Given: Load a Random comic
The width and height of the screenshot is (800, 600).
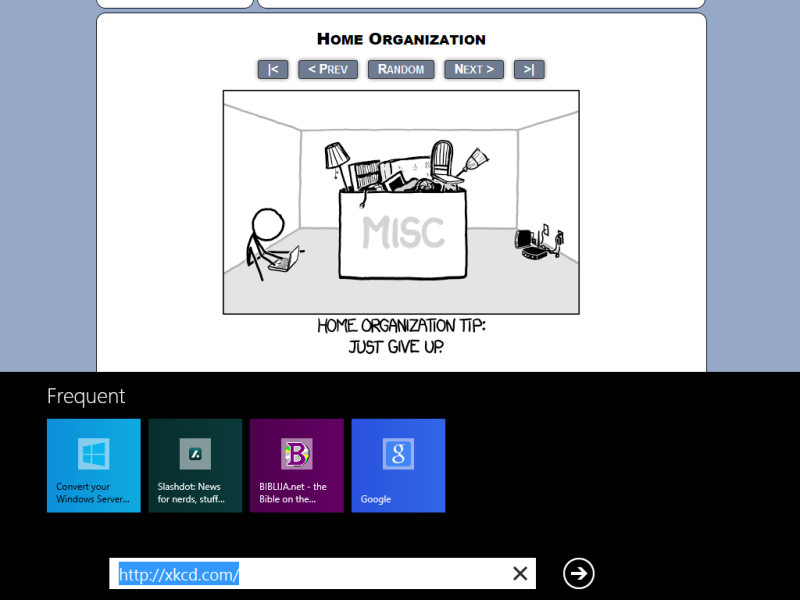Looking at the screenshot, I should tap(401, 69).
